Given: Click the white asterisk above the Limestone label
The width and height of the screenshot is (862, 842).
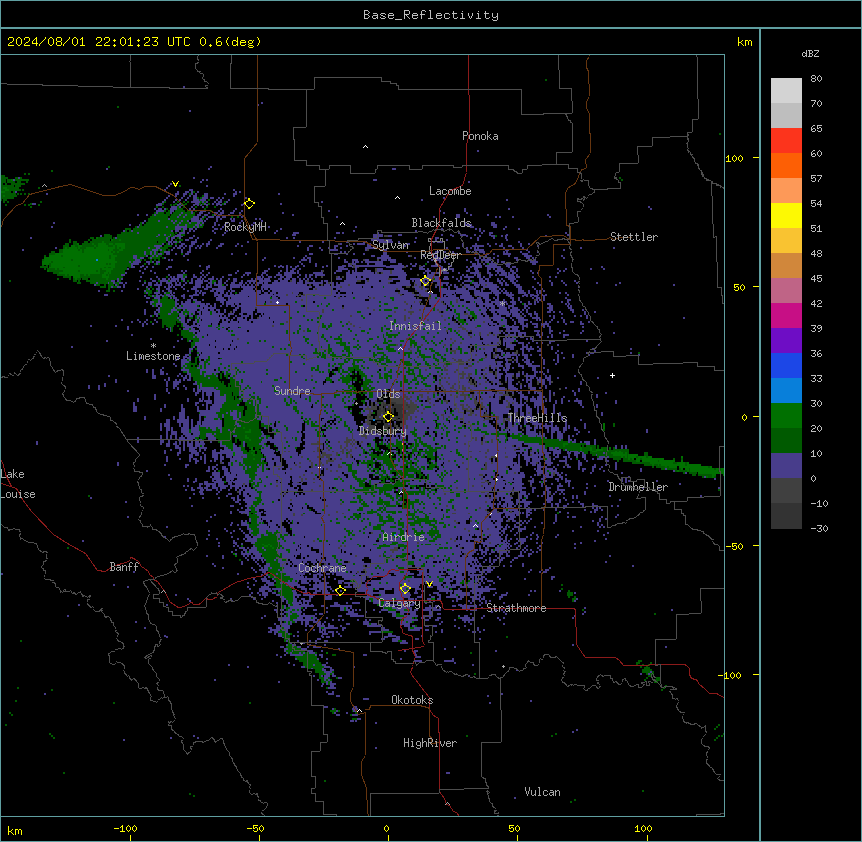Looking at the screenshot, I should (x=153, y=345).
